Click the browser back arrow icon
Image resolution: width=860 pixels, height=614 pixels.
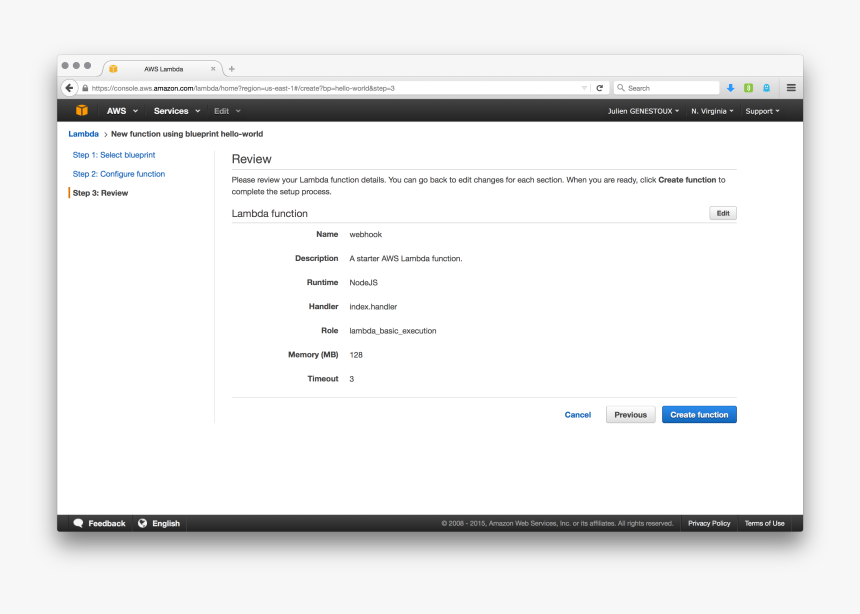click(x=68, y=87)
